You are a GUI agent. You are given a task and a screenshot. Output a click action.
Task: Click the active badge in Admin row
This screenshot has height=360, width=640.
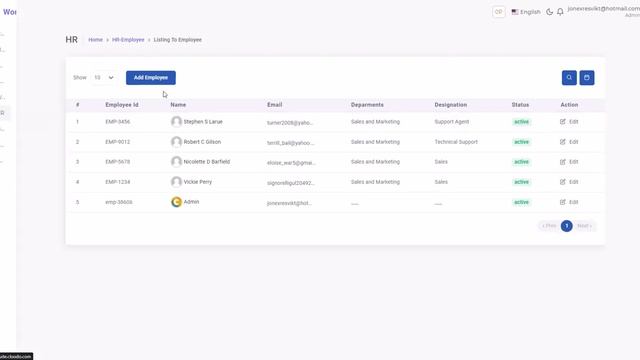click(521, 202)
